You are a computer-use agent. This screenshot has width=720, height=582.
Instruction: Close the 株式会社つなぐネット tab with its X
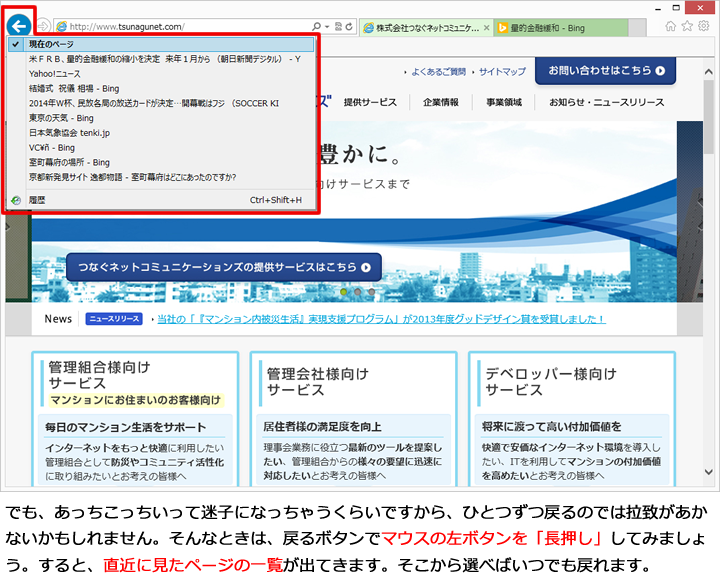[x=487, y=28]
